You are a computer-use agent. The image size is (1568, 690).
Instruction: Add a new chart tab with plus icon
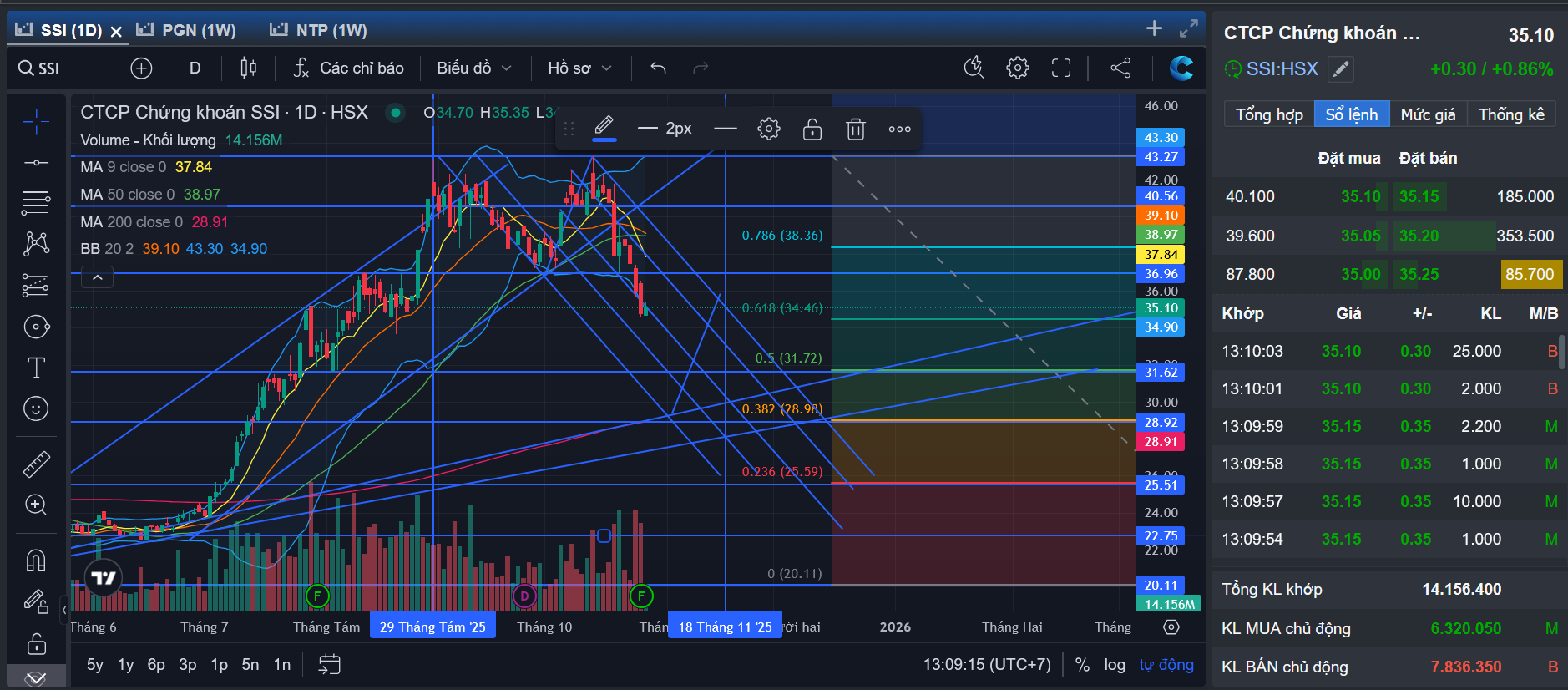tap(1154, 28)
